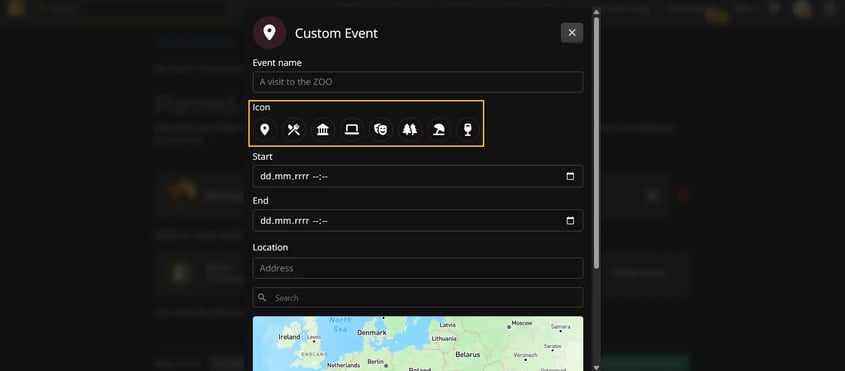This screenshot has height=371, width=845.
Task: Focus the Location Address field
Action: tap(418, 268)
